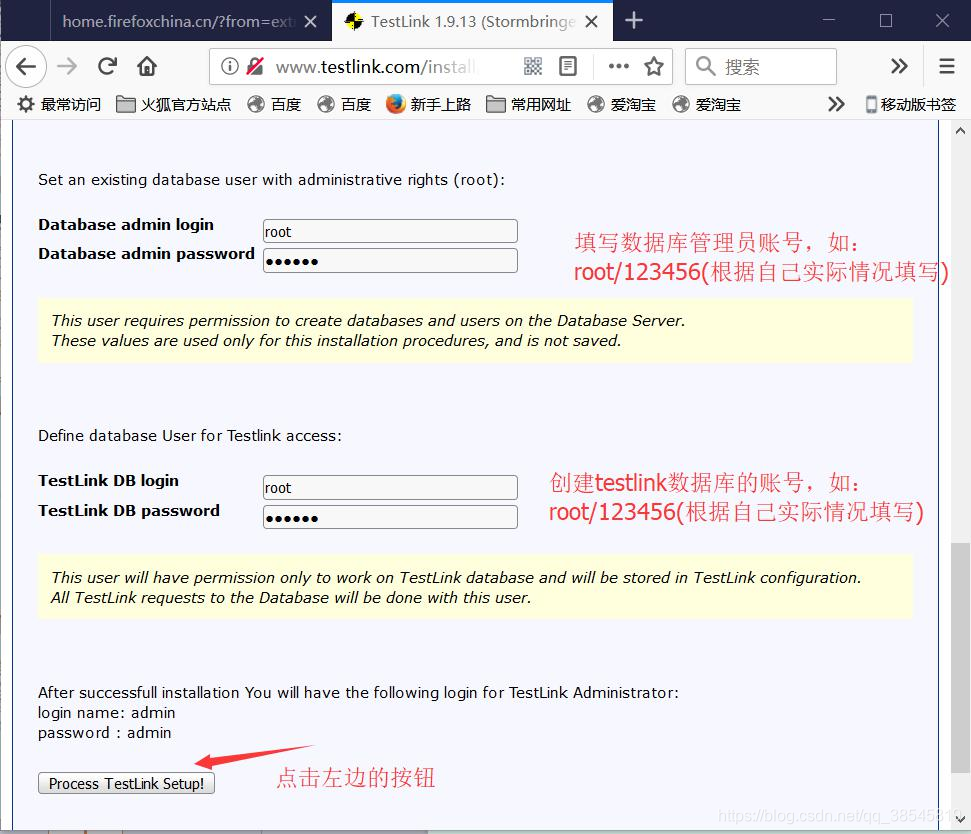Open the page actions three-dot menu
Image resolution: width=971 pixels, height=834 pixels.
pyautogui.click(x=619, y=66)
